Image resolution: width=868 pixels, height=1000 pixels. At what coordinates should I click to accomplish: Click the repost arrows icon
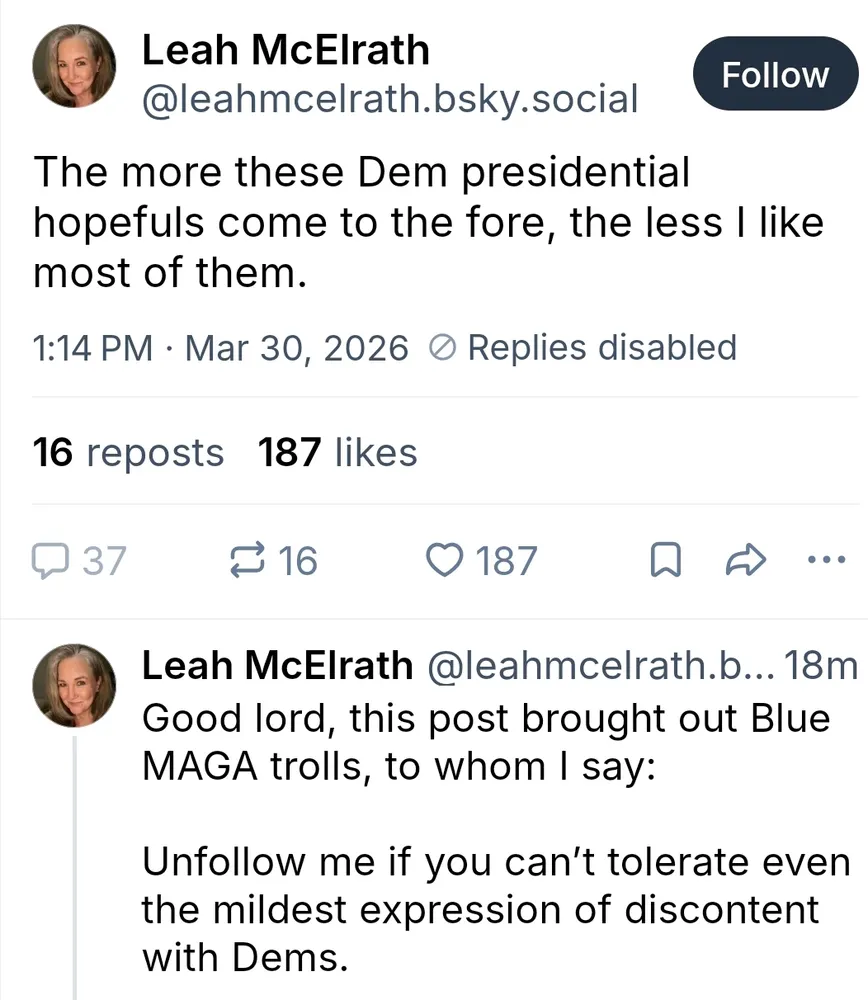pos(247,561)
